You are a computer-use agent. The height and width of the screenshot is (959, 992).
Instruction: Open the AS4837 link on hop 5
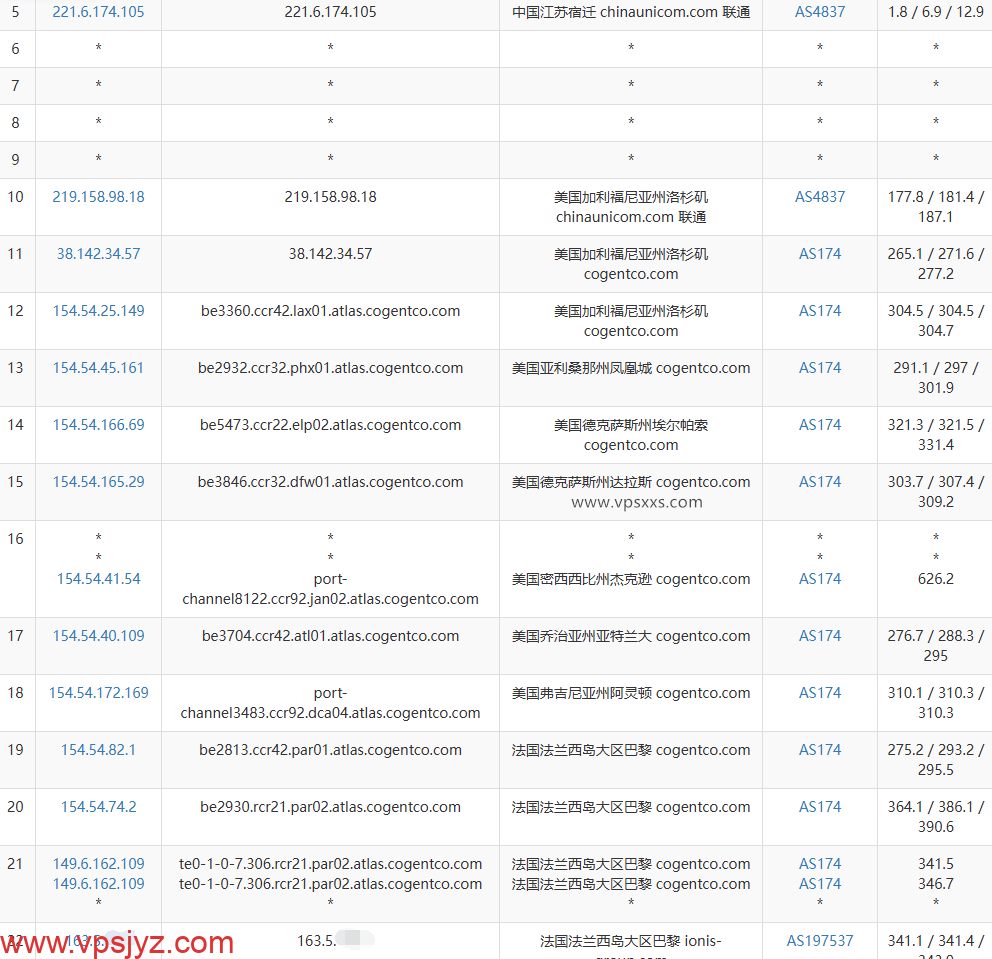(x=820, y=13)
